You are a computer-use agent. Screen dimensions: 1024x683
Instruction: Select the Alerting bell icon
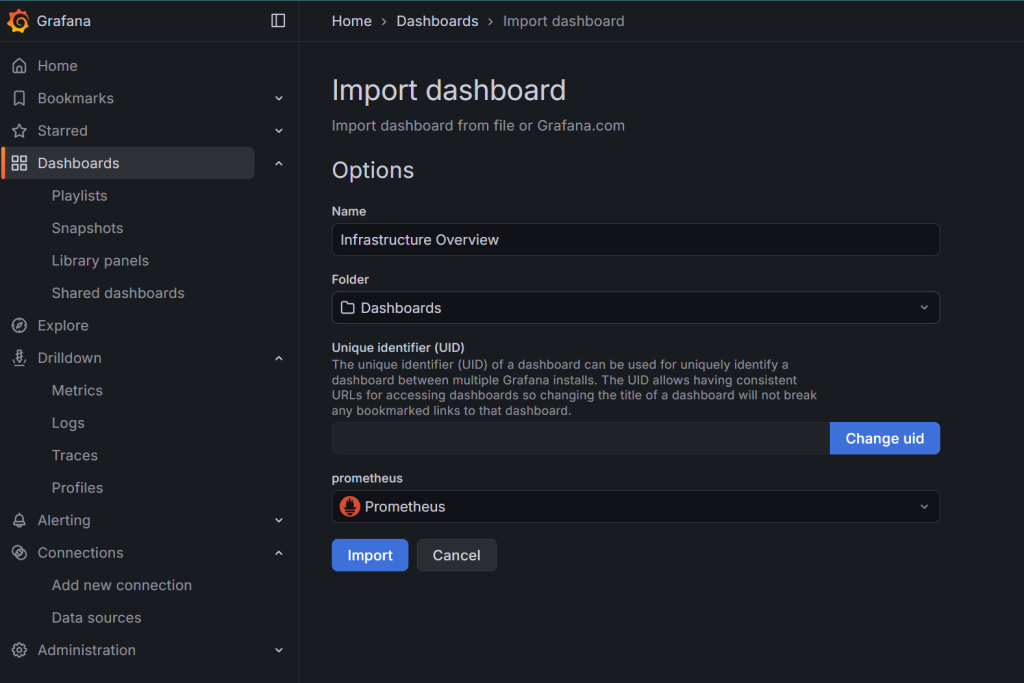coord(20,520)
